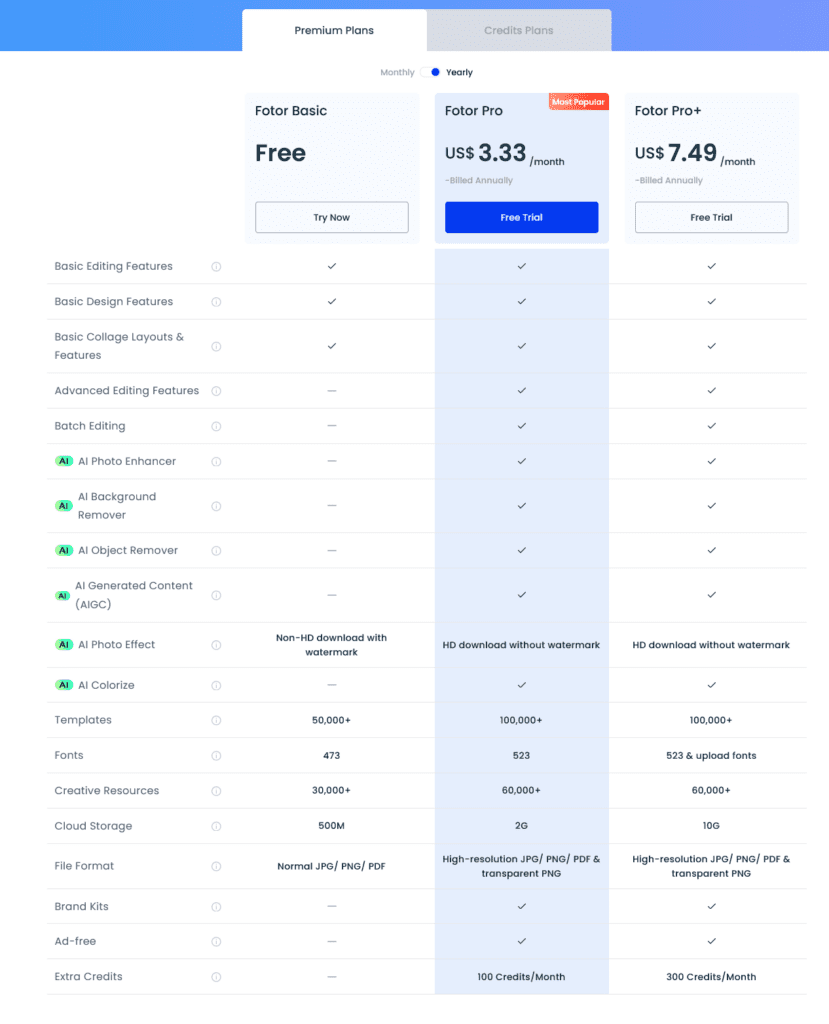This screenshot has width=829, height=1024.
Task: Select Monthly billing option
Action: point(397,72)
